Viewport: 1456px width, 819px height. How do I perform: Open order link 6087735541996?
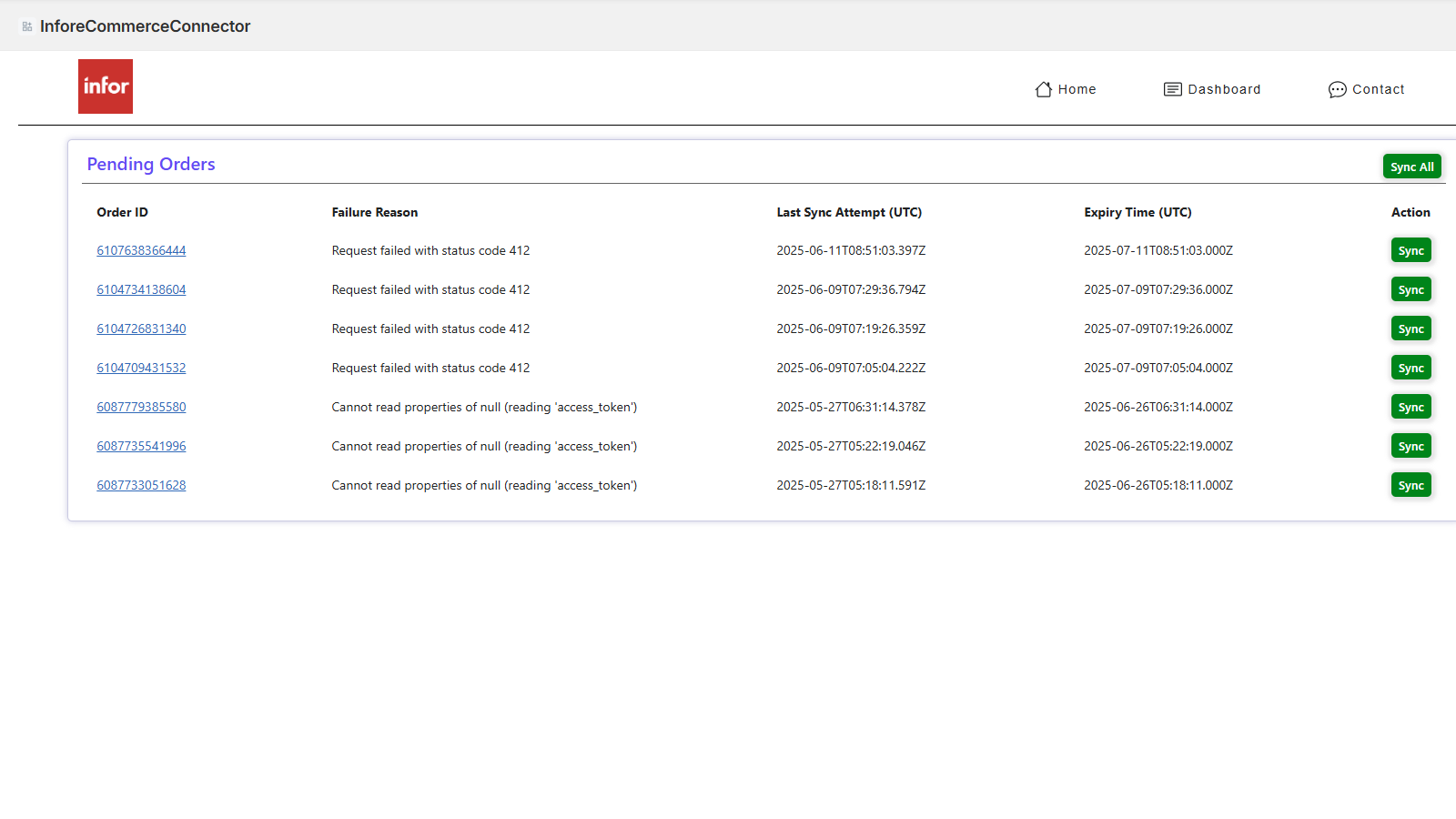pos(141,446)
